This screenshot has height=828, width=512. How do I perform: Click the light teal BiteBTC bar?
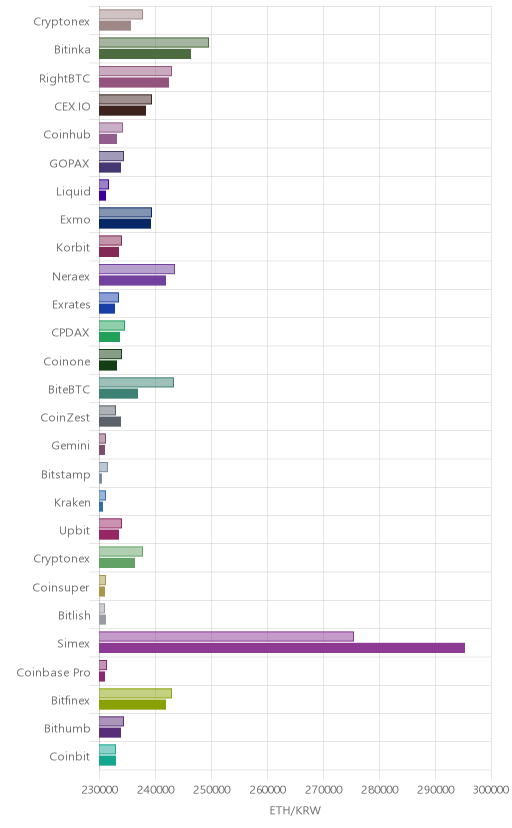click(x=136, y=382)
